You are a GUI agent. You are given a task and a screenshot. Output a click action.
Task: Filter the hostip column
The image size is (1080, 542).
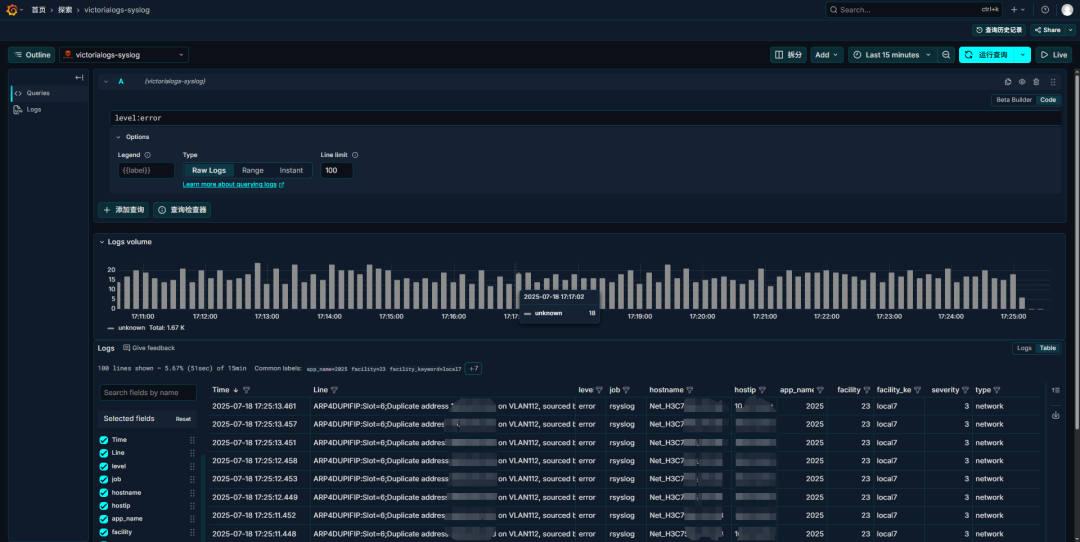coord(762,390)
